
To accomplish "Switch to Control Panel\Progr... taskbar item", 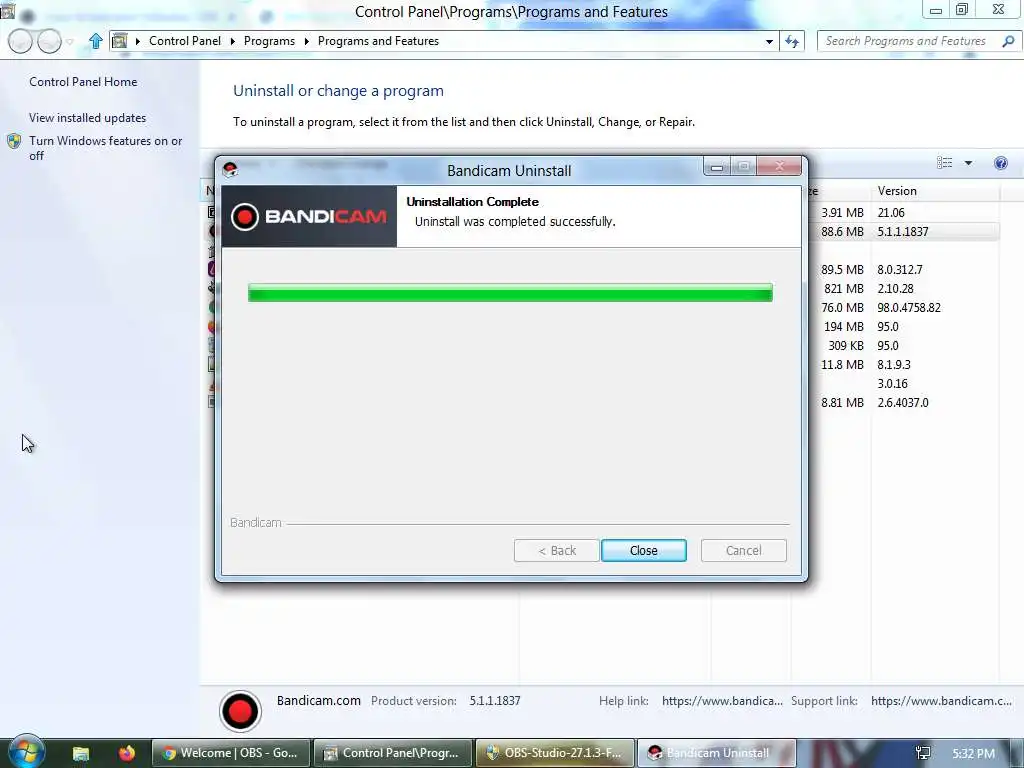I will click(392, 753).
